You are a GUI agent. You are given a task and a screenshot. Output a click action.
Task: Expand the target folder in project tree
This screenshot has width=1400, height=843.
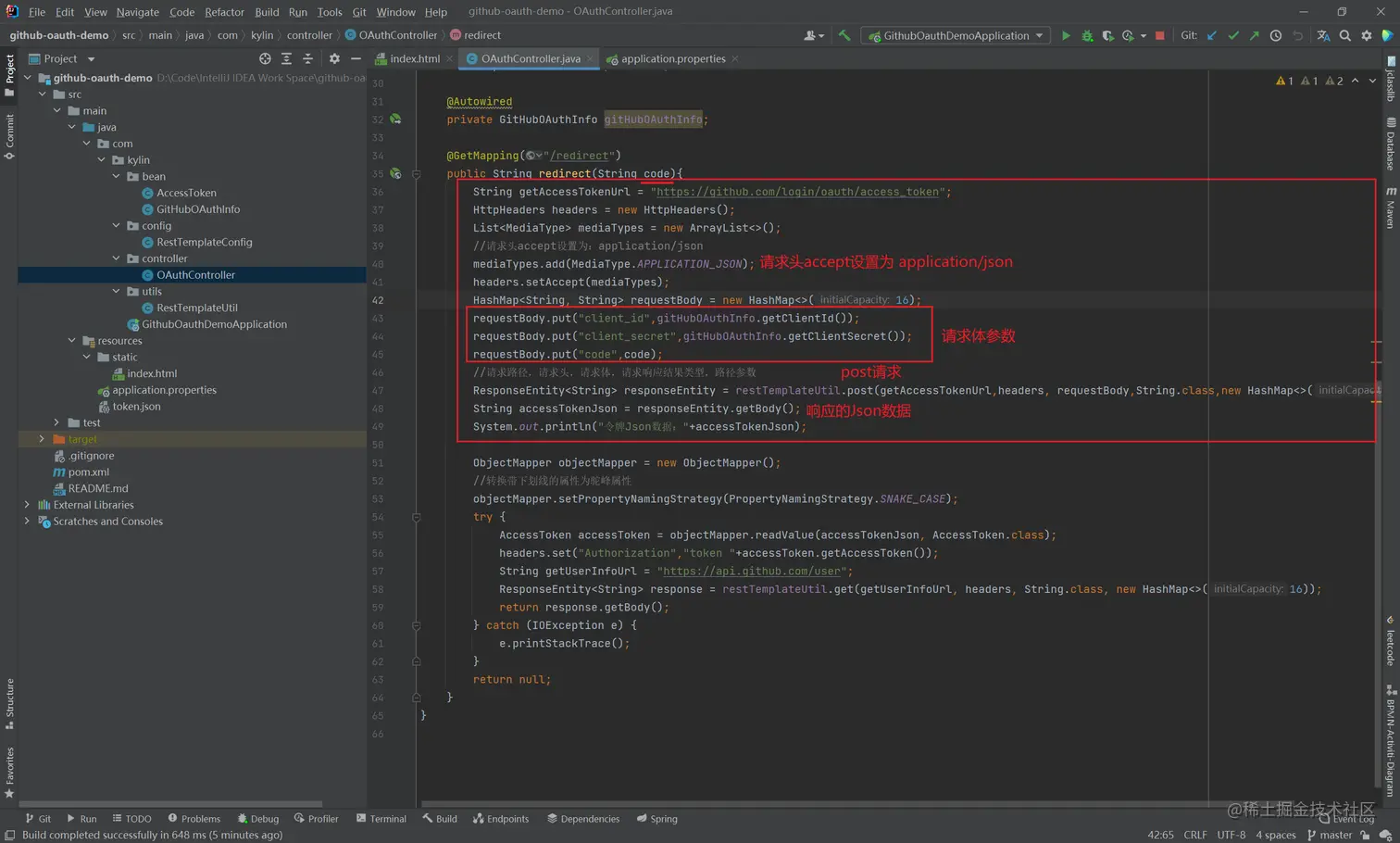tap(42, 439)
